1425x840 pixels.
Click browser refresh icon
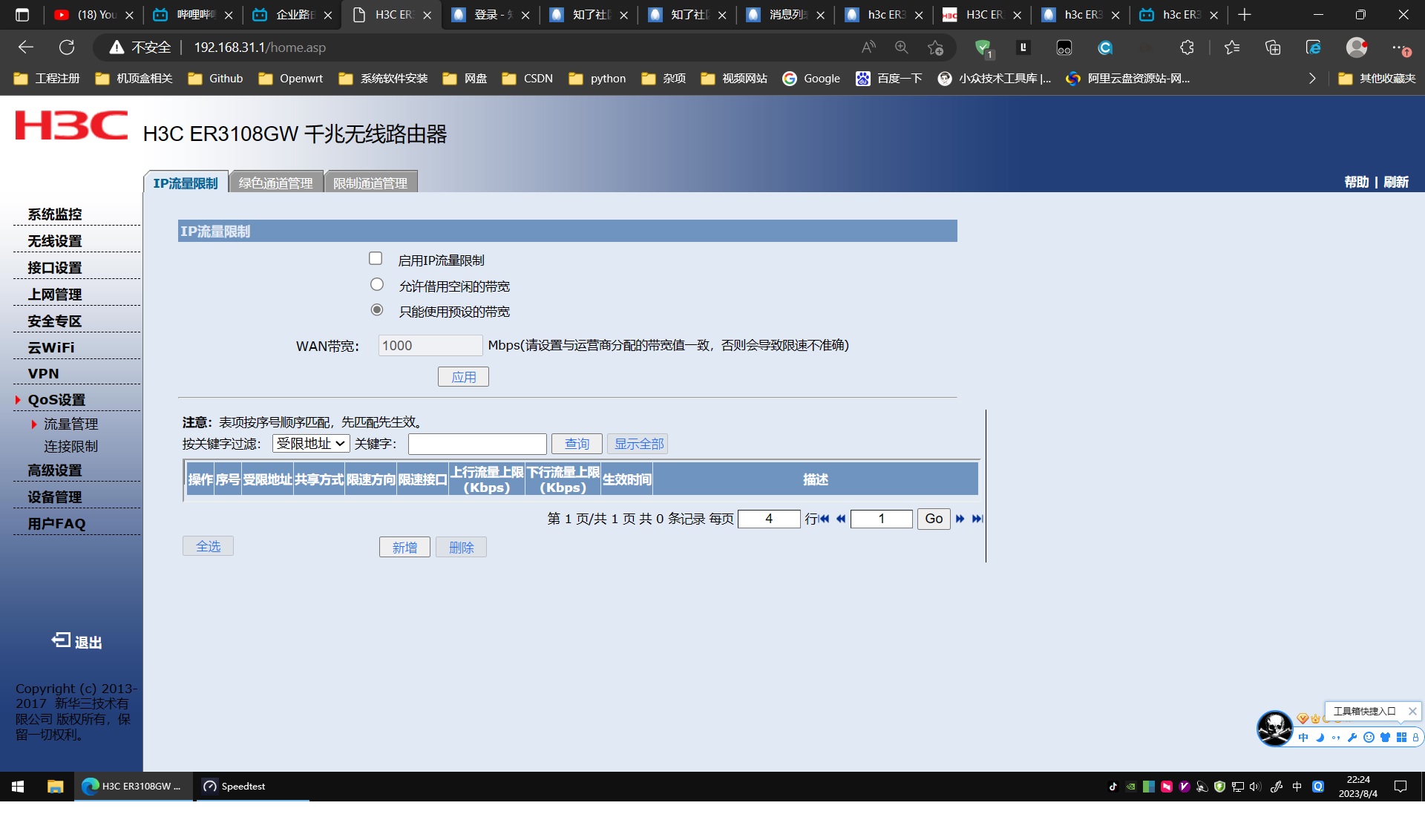click(67, 47)
